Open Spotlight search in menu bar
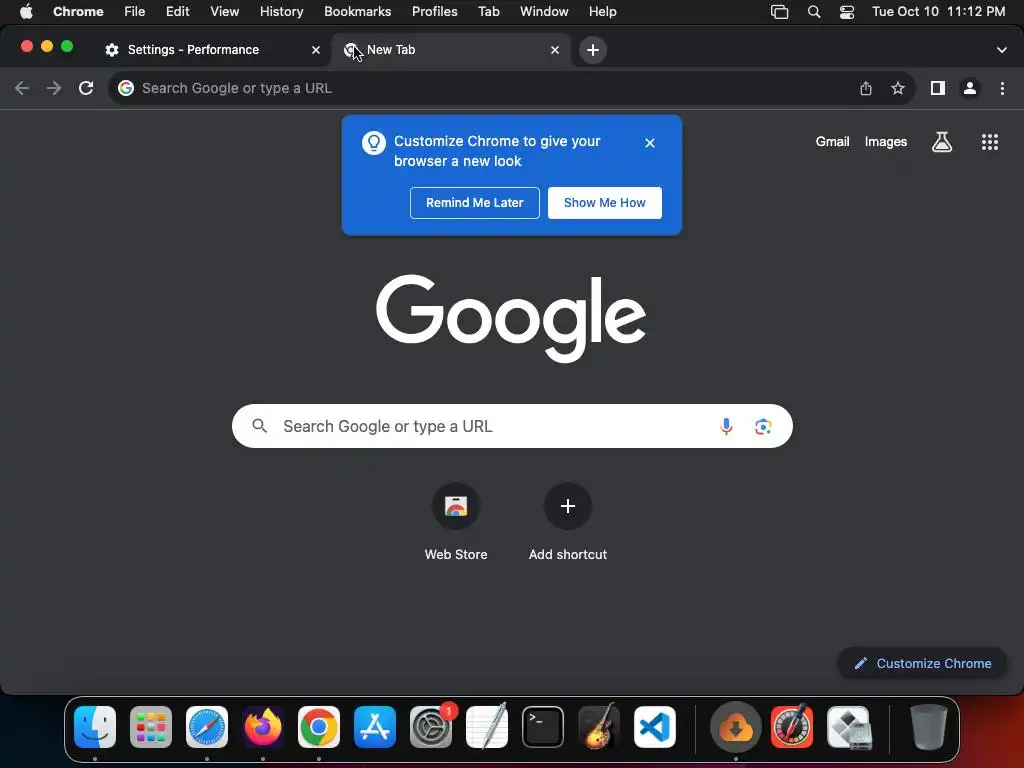The image size is (1024, 768). tap(814, 12)
